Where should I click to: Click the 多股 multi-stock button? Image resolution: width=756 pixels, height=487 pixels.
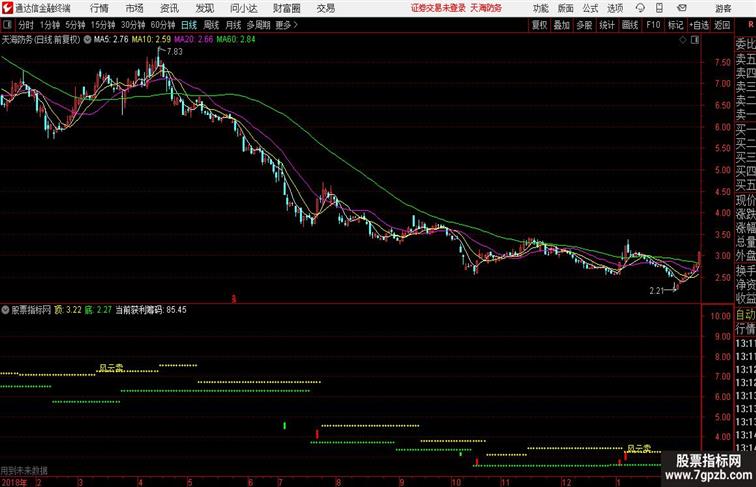[584, 25]
